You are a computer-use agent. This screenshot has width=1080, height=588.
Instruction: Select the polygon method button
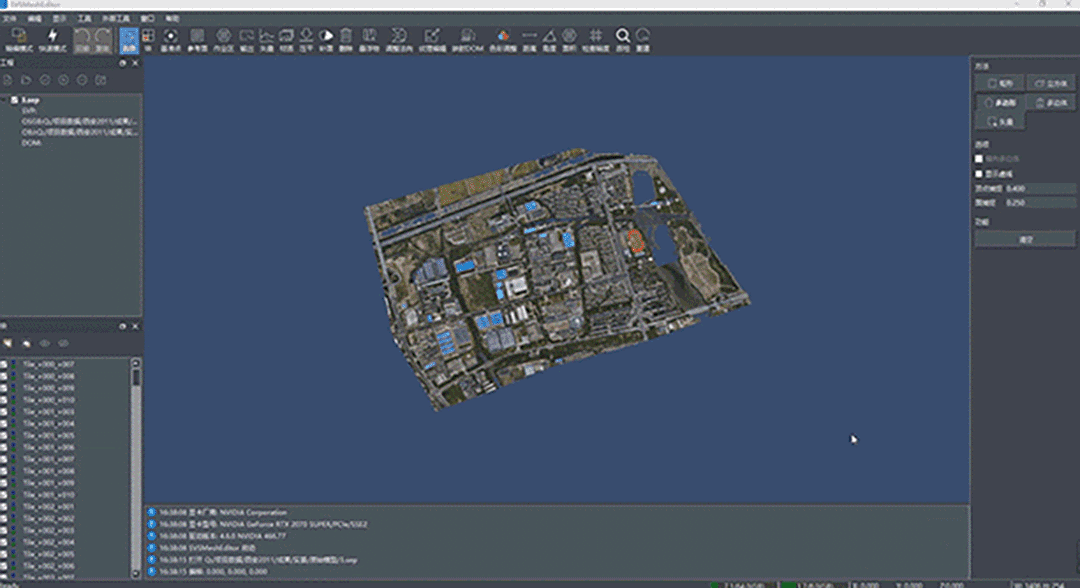pyautogui.click(x=1001, y=103)
